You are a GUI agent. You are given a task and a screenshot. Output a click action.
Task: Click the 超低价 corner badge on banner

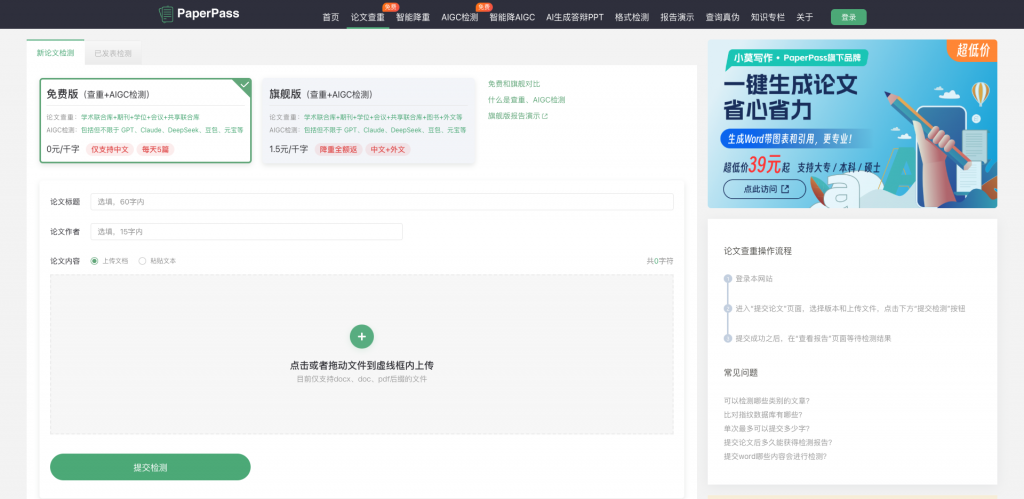click(973, 50)
